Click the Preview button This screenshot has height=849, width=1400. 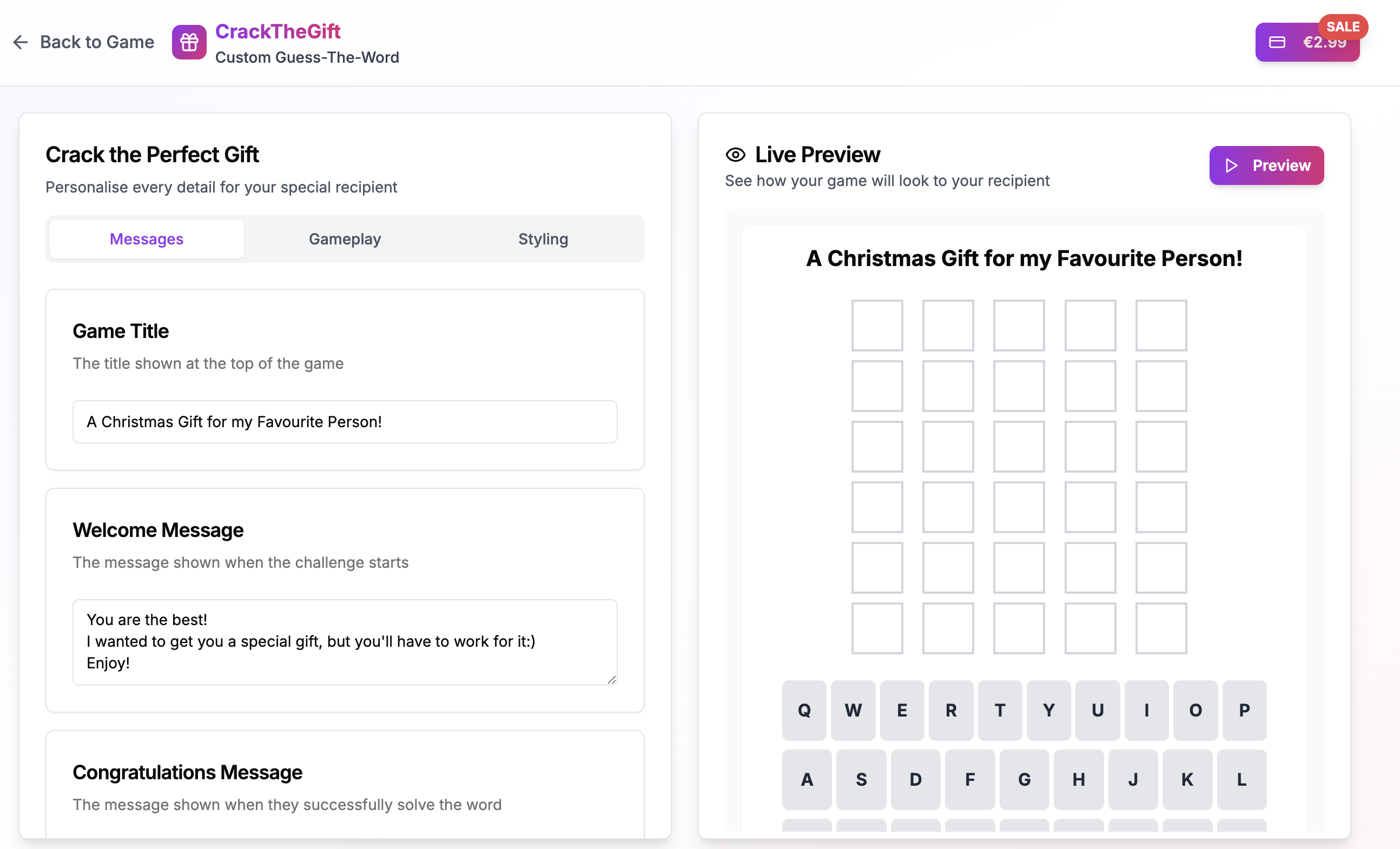(x=1267, y=165)
